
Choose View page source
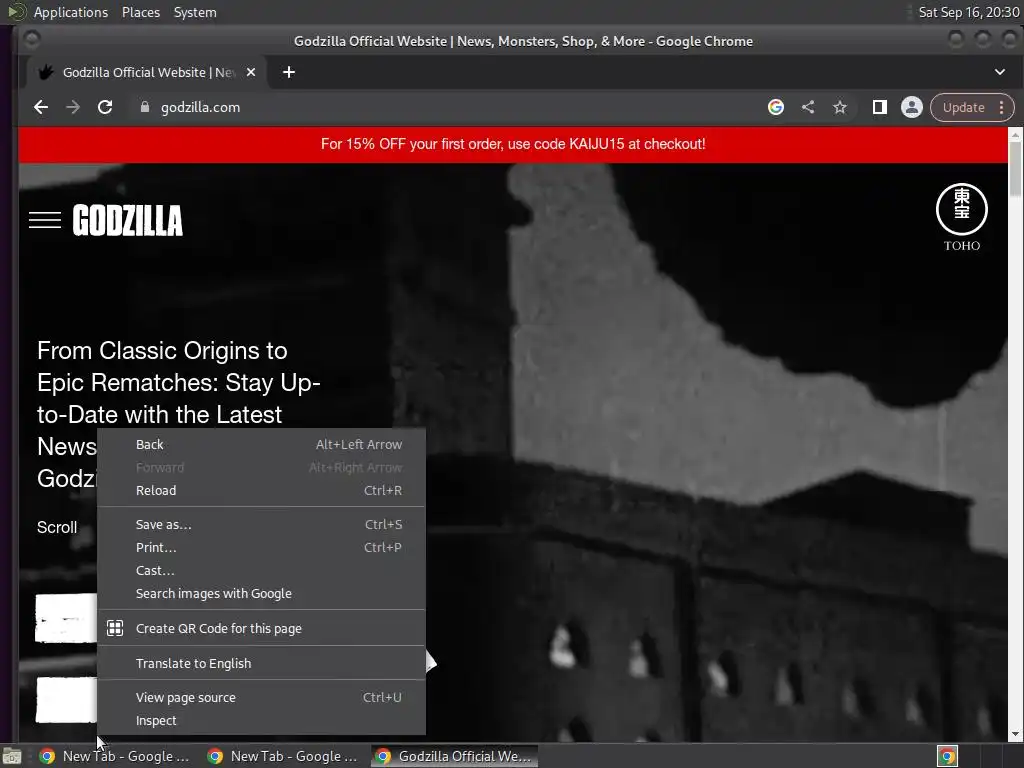(261, 697)
